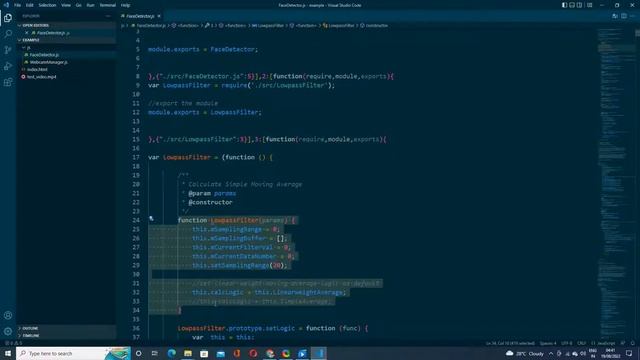Close the FaceDetector.js editor tab
Screen dimensions: 640x360
click(x=159, y=16)
